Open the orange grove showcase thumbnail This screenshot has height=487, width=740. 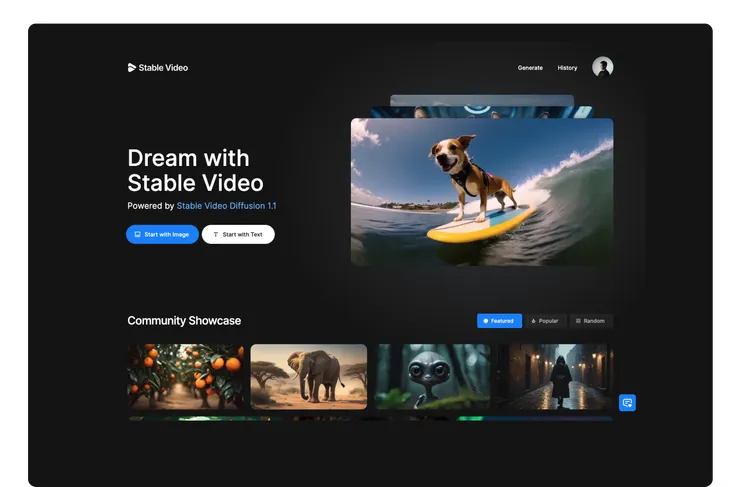tap(186, 377)
